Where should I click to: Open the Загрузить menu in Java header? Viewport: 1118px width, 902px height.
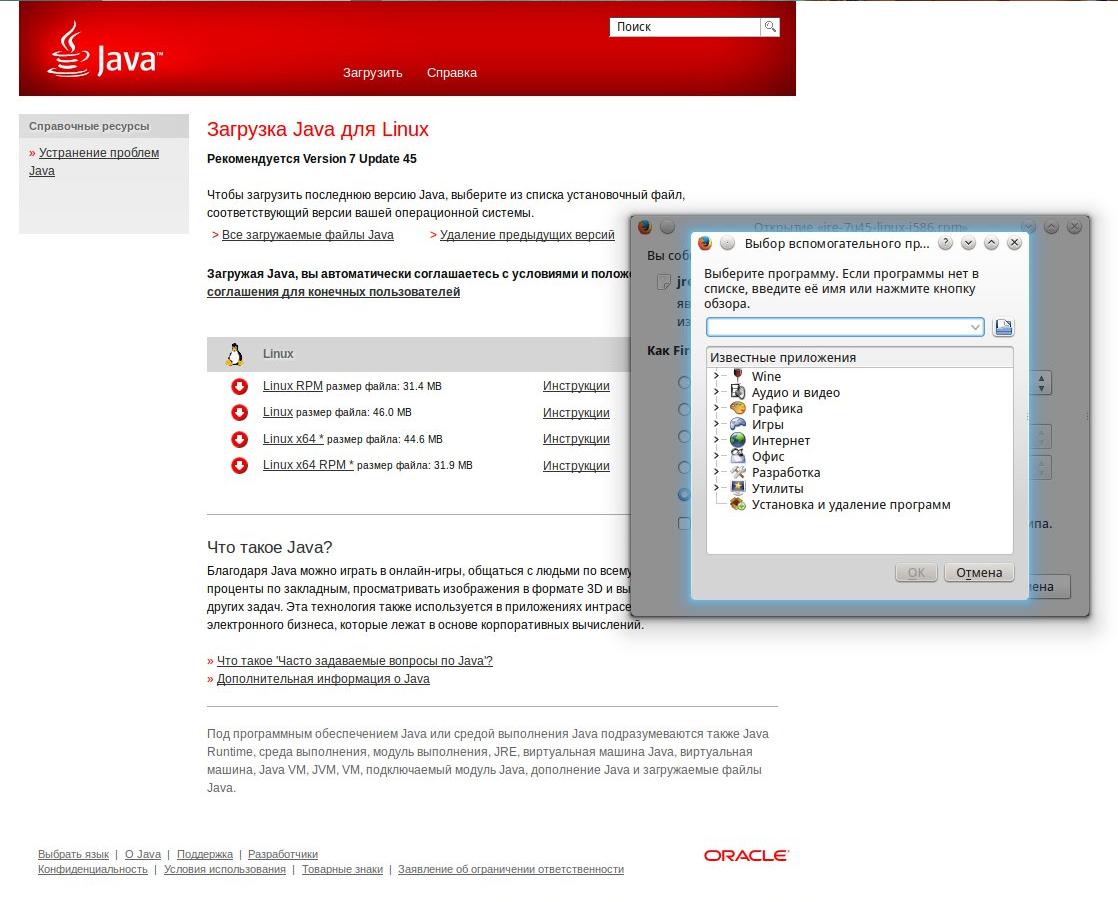(372, 73)
